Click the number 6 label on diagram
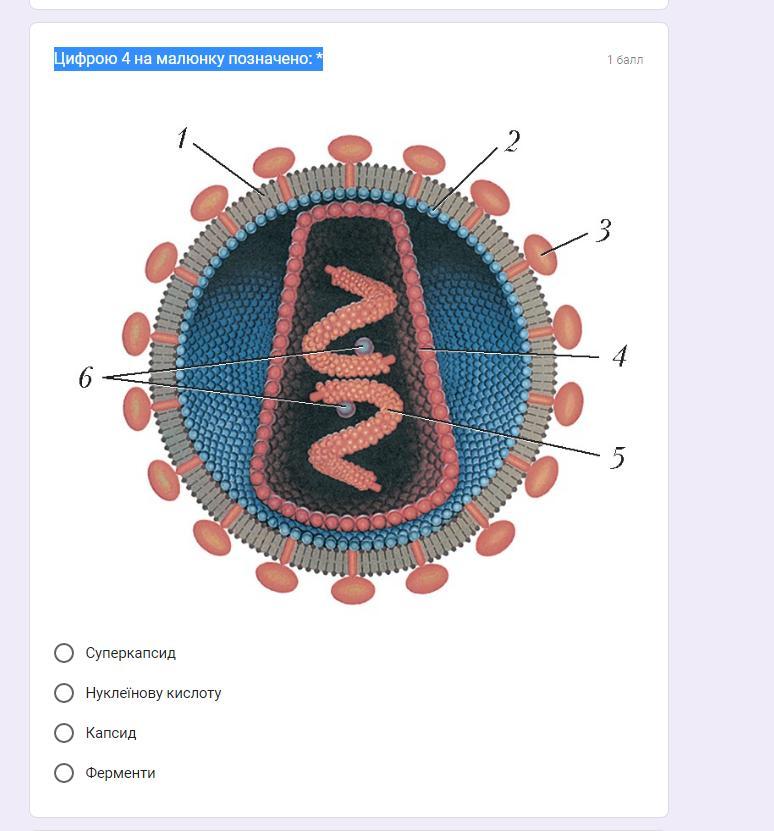The height and width of the screenshot is (831, 774). [86, 378]
